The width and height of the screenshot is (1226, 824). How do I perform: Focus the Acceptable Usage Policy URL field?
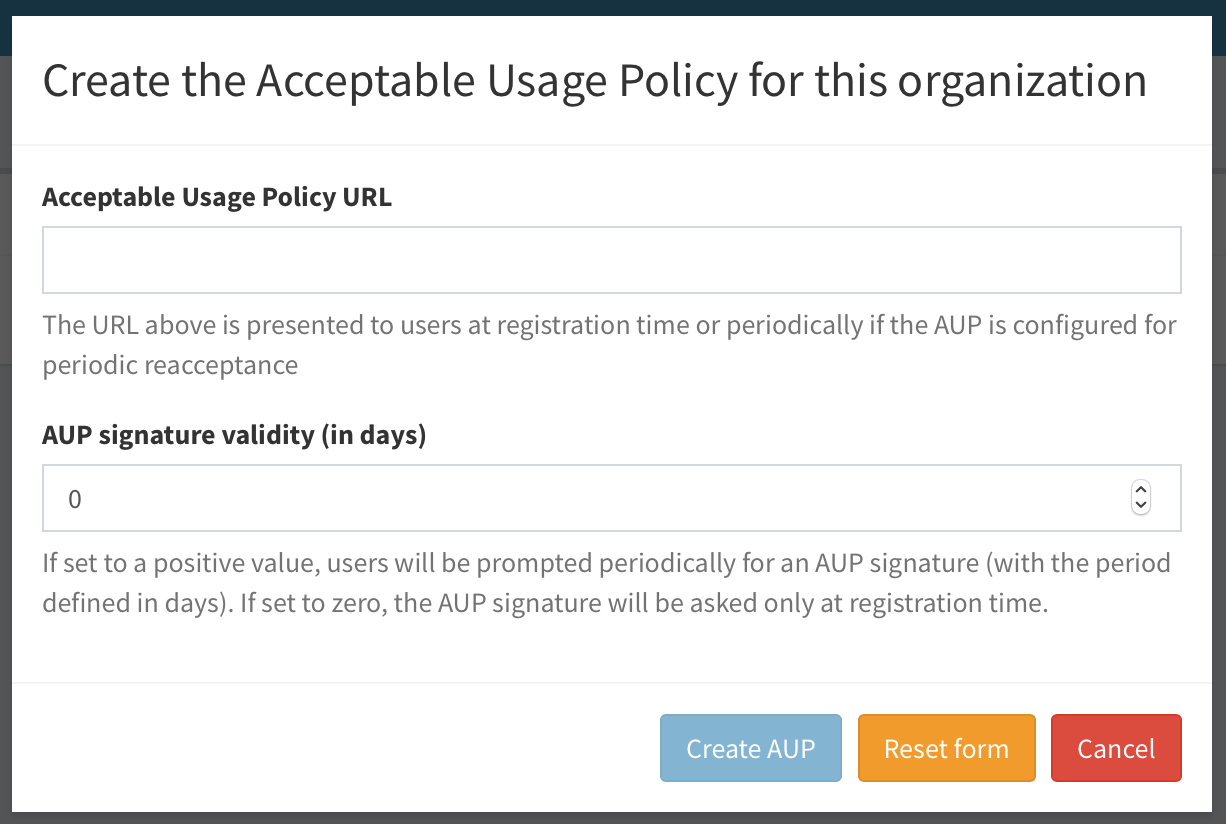pyautogui.click(x=612, y=260)
